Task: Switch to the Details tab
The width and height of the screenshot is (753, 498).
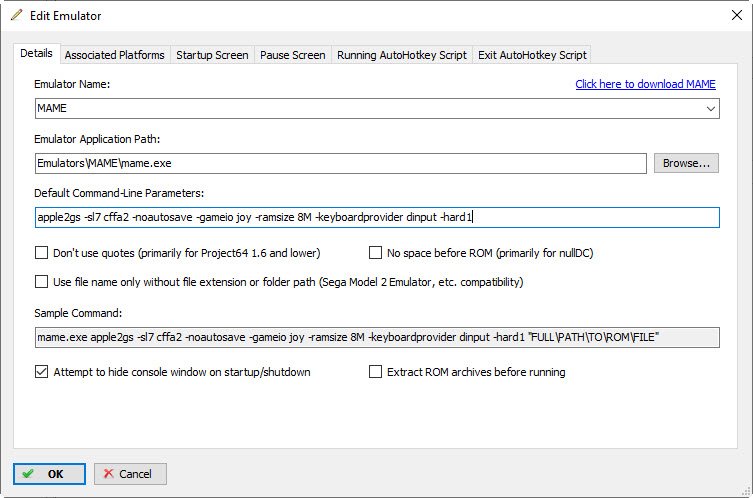Action: click(x=36, y=53)
